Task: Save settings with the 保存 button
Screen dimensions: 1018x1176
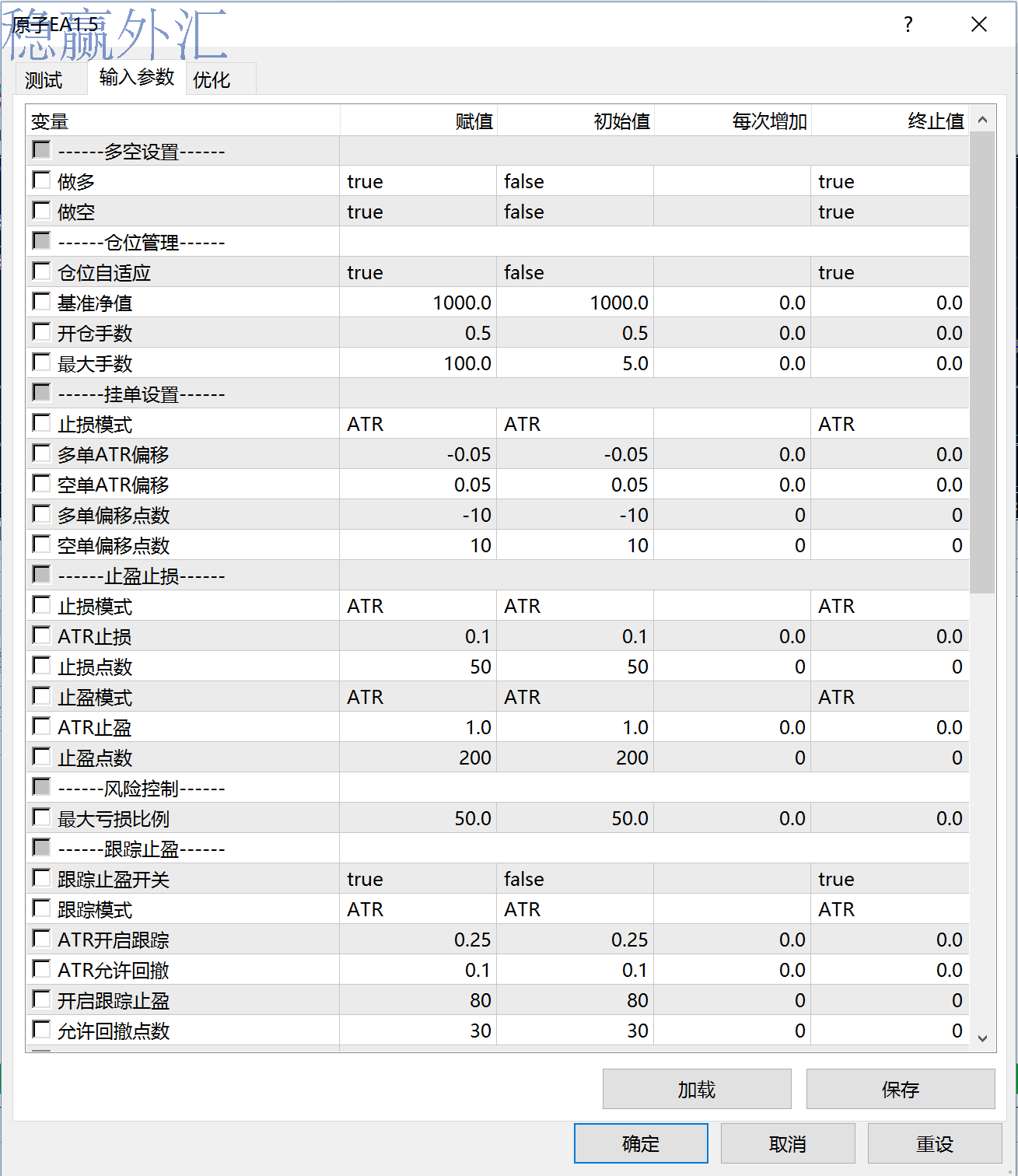Action: [x=901, y=1089]
